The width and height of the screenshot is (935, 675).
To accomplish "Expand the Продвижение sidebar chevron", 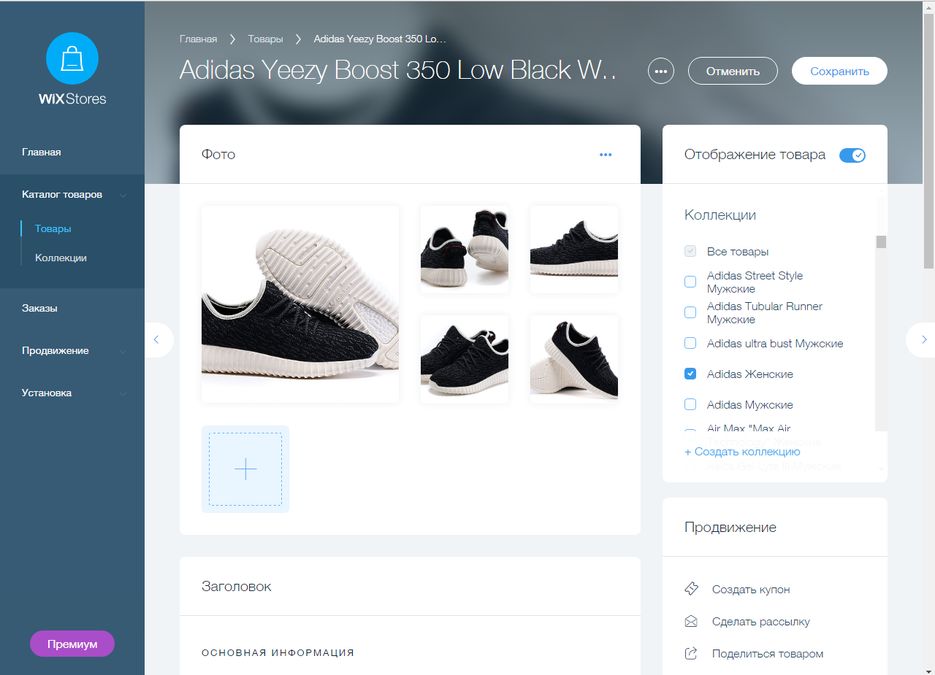I will tap(123, 351).
